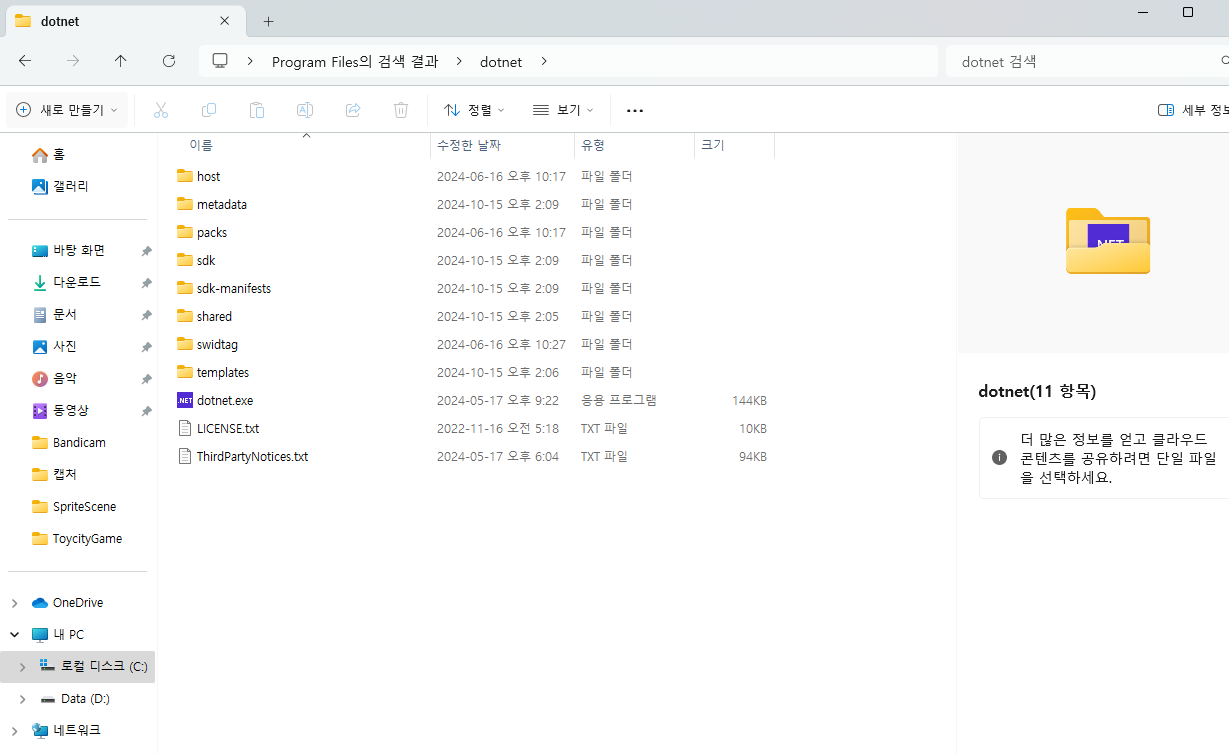
Task: Expand the OneDrive tree node
Action: [x=14, y=603]
